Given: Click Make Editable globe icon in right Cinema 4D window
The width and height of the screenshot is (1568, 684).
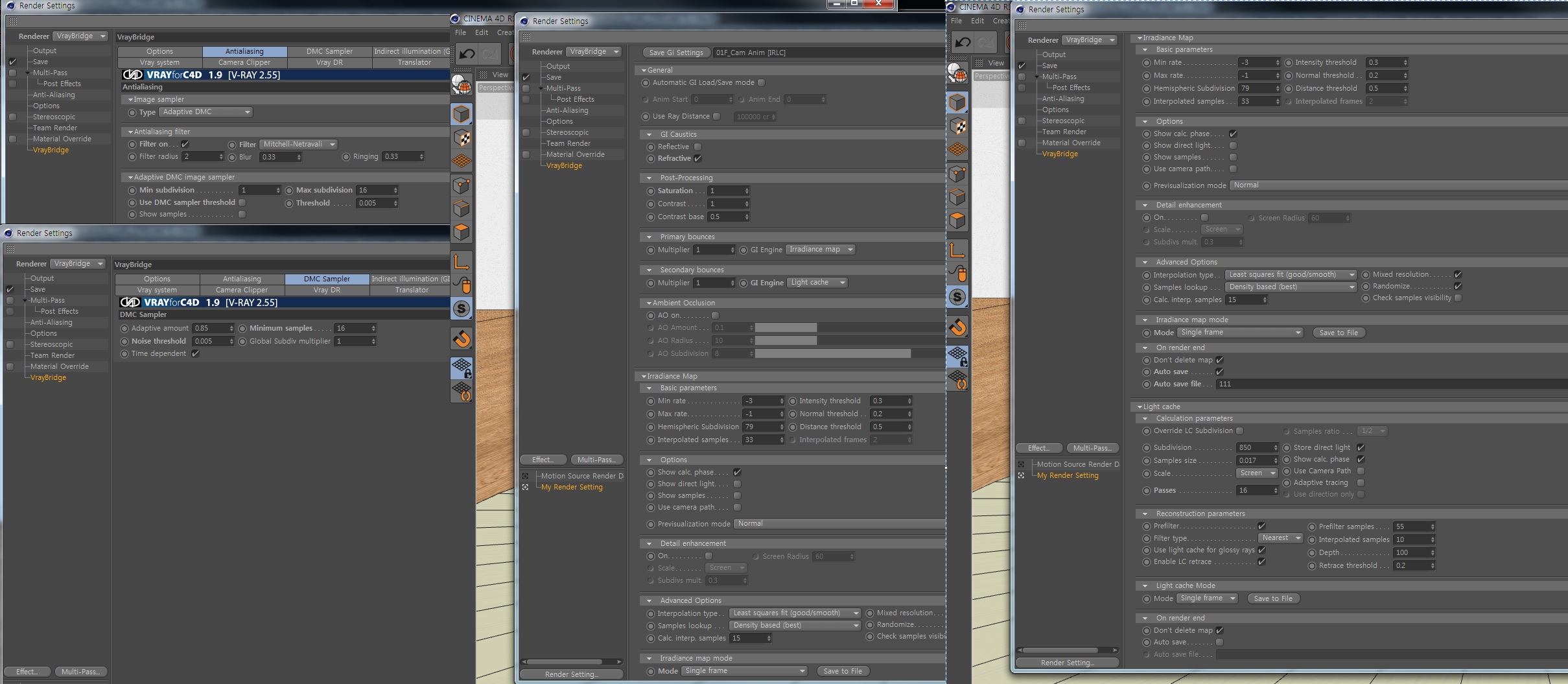Looking at the screenshot, I should tap(957, 73).
